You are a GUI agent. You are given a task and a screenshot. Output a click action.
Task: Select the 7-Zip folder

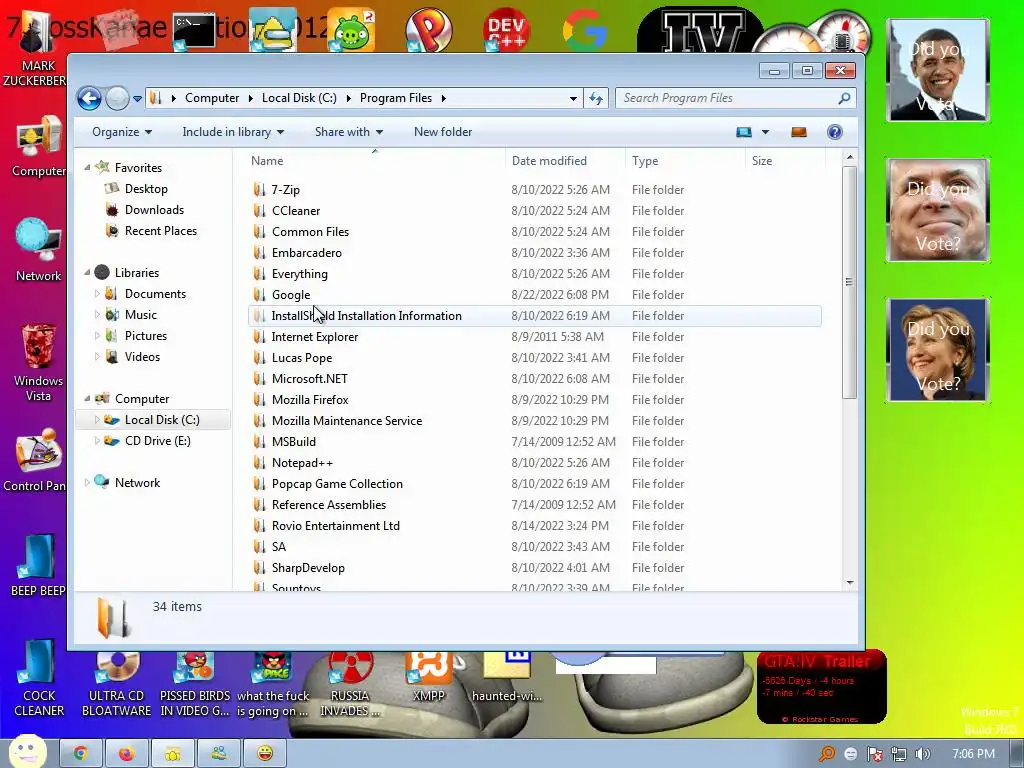point(534,190)
